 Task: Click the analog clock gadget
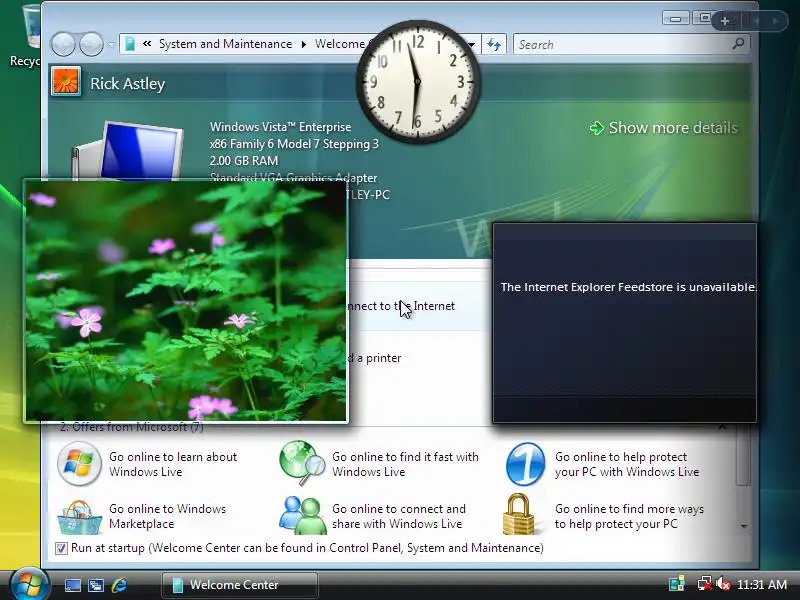418,82
